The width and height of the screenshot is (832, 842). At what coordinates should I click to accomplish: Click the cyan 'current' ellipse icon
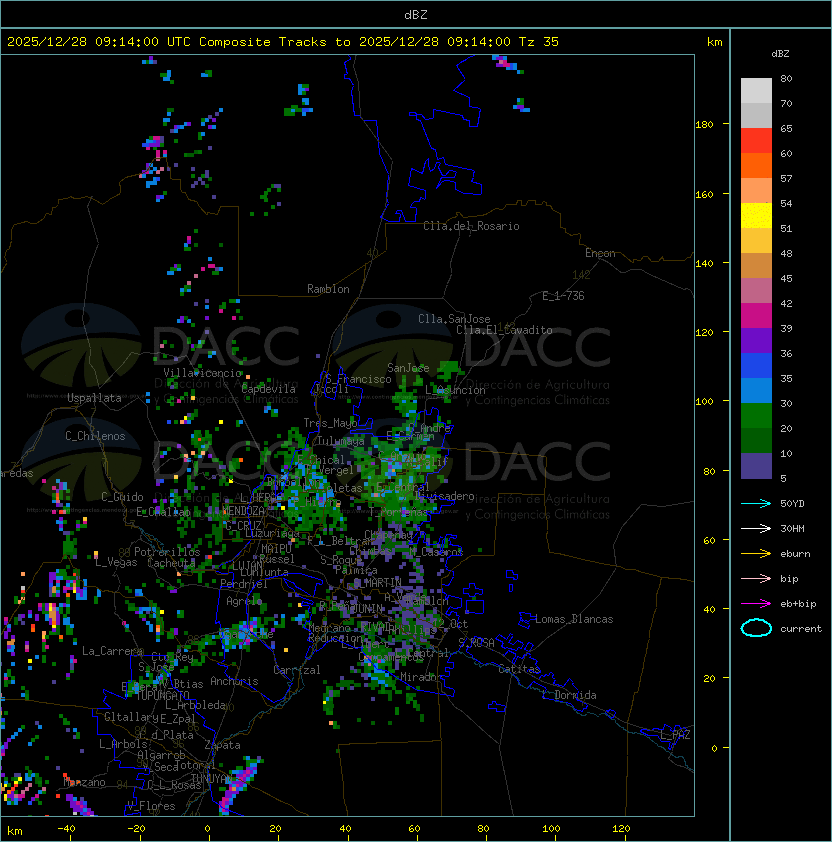(x=756, y=628)
